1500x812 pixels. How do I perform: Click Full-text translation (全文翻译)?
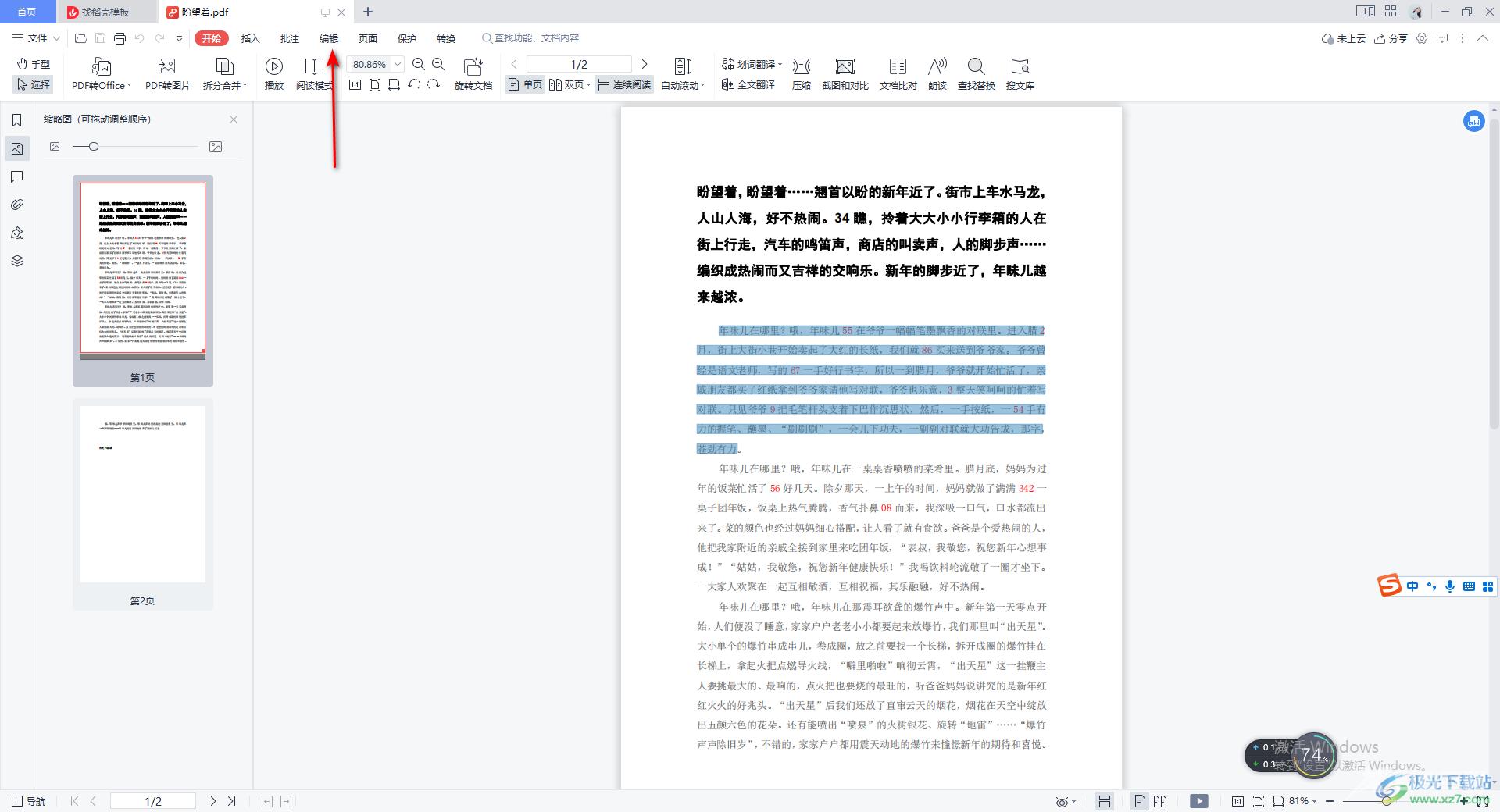click(748, 84)
